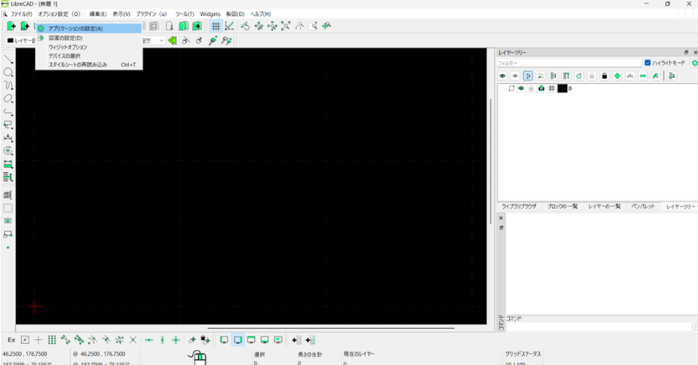The width and height of the screenshot is (698, 365).
Task: Click Set Relative Zero icon
Action: point(192,340)
